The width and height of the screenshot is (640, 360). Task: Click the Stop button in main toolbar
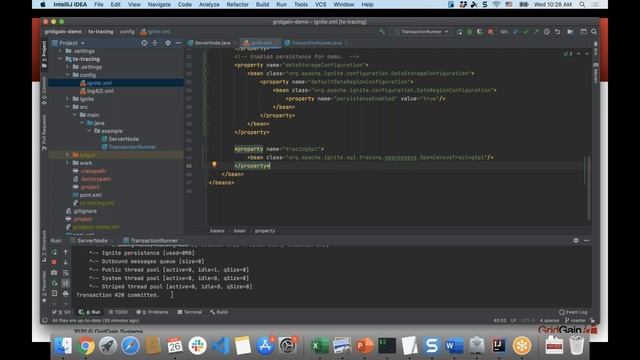coord(490,31)
